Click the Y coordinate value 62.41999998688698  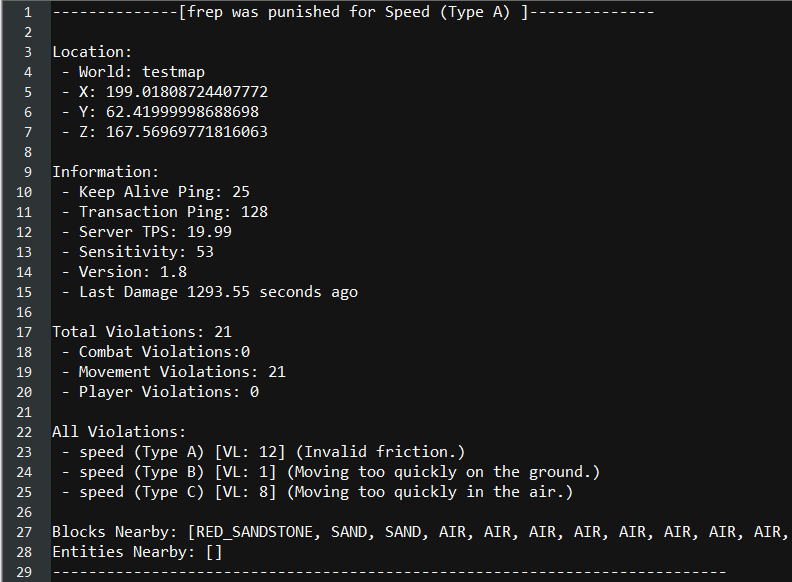182,112
